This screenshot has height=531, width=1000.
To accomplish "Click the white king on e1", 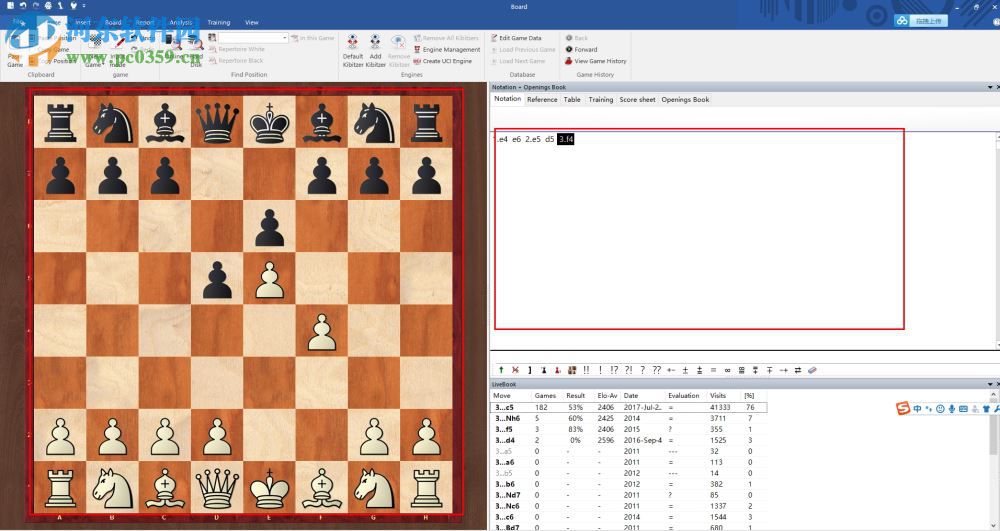I will 269,488.
